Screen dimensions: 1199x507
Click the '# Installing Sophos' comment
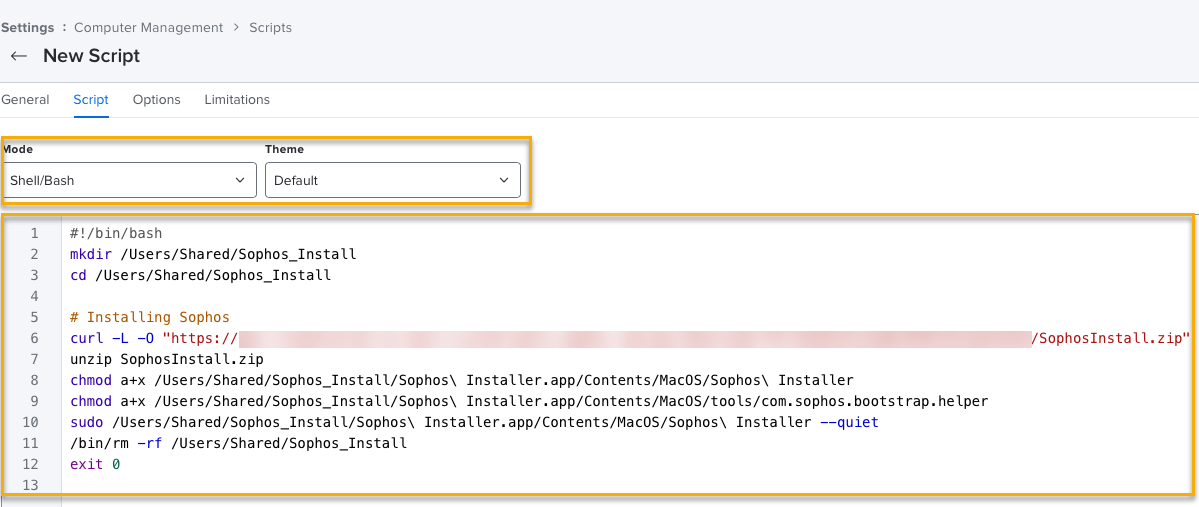150,317
